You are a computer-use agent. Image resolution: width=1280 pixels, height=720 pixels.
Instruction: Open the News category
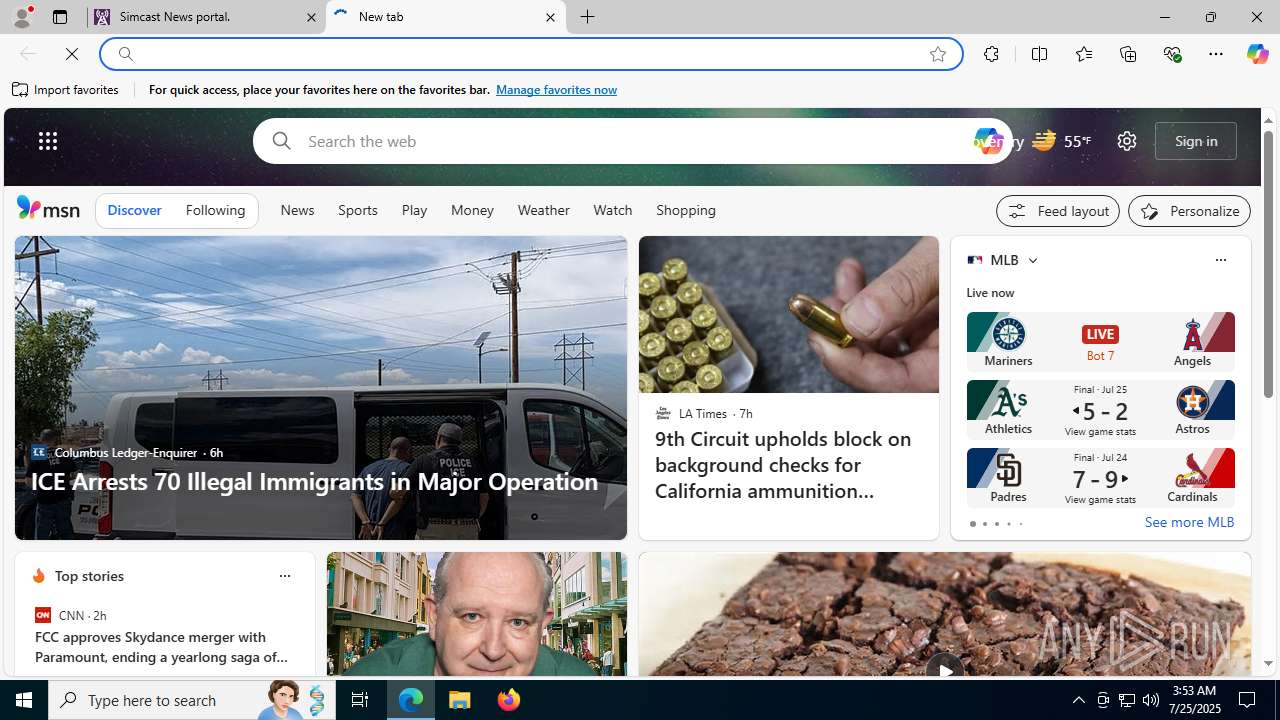(x=297, y=211)
